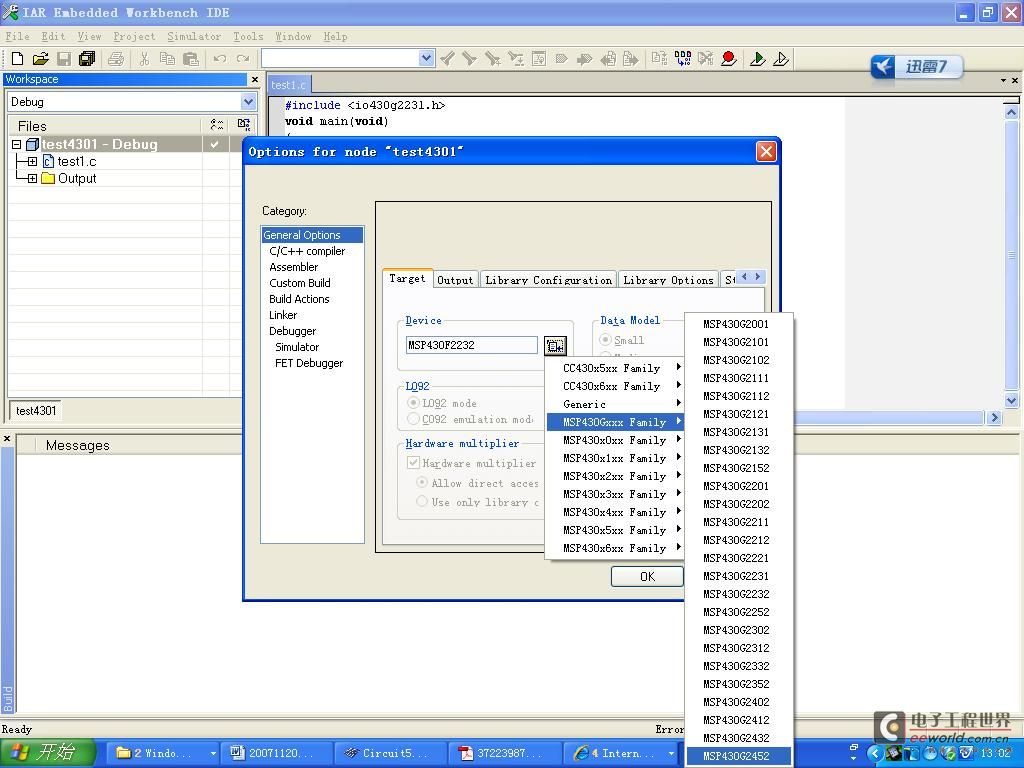The width and height of the screenshot is (1024, 768).
Task: Click the Debug without Downloading icon
Action: point(780,59)
